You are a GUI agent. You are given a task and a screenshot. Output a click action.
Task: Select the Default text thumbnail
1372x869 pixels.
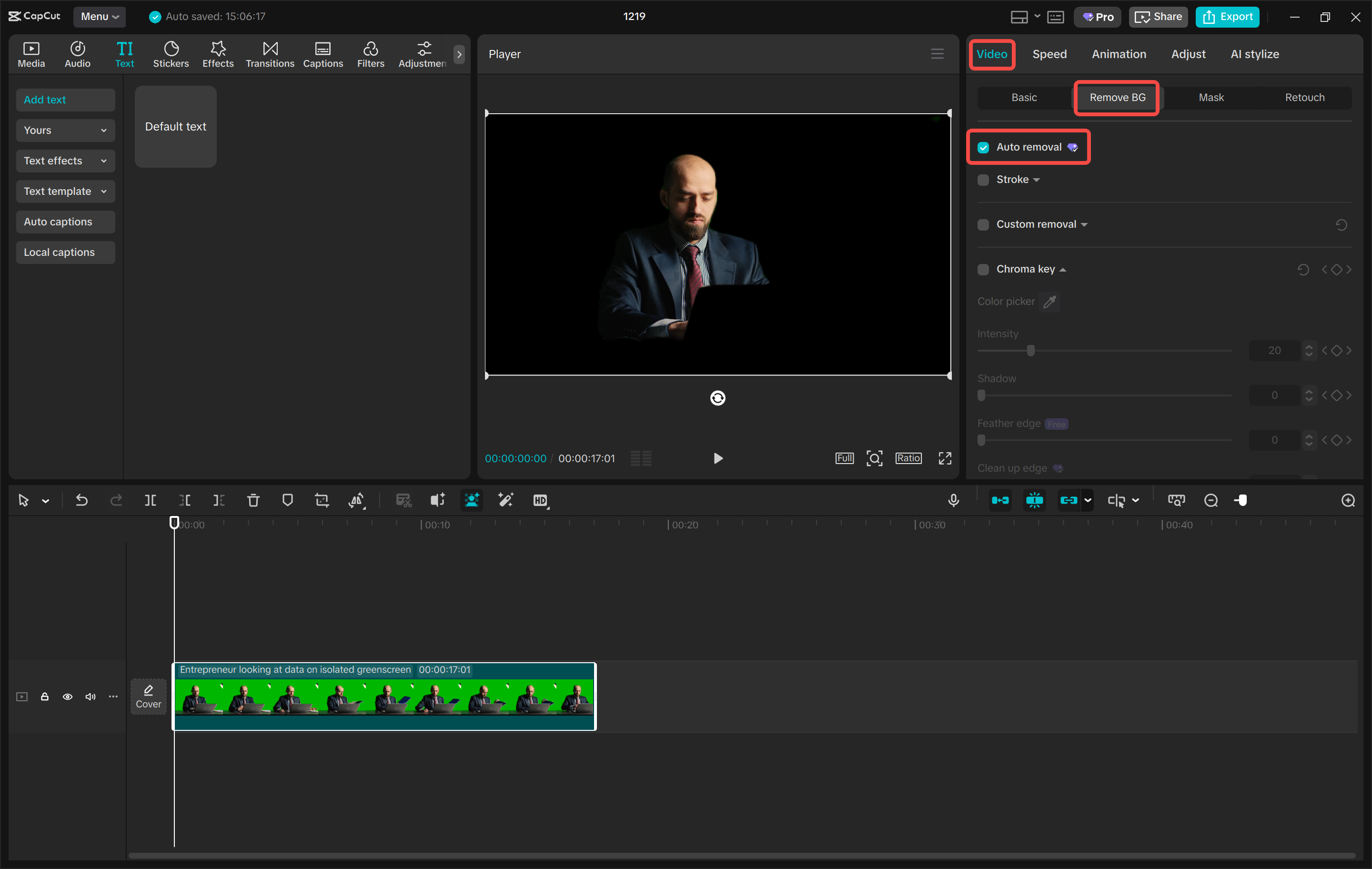[175, 127]
